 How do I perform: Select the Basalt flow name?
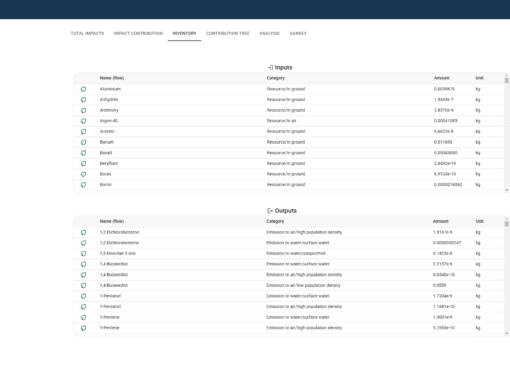point(106,153)
